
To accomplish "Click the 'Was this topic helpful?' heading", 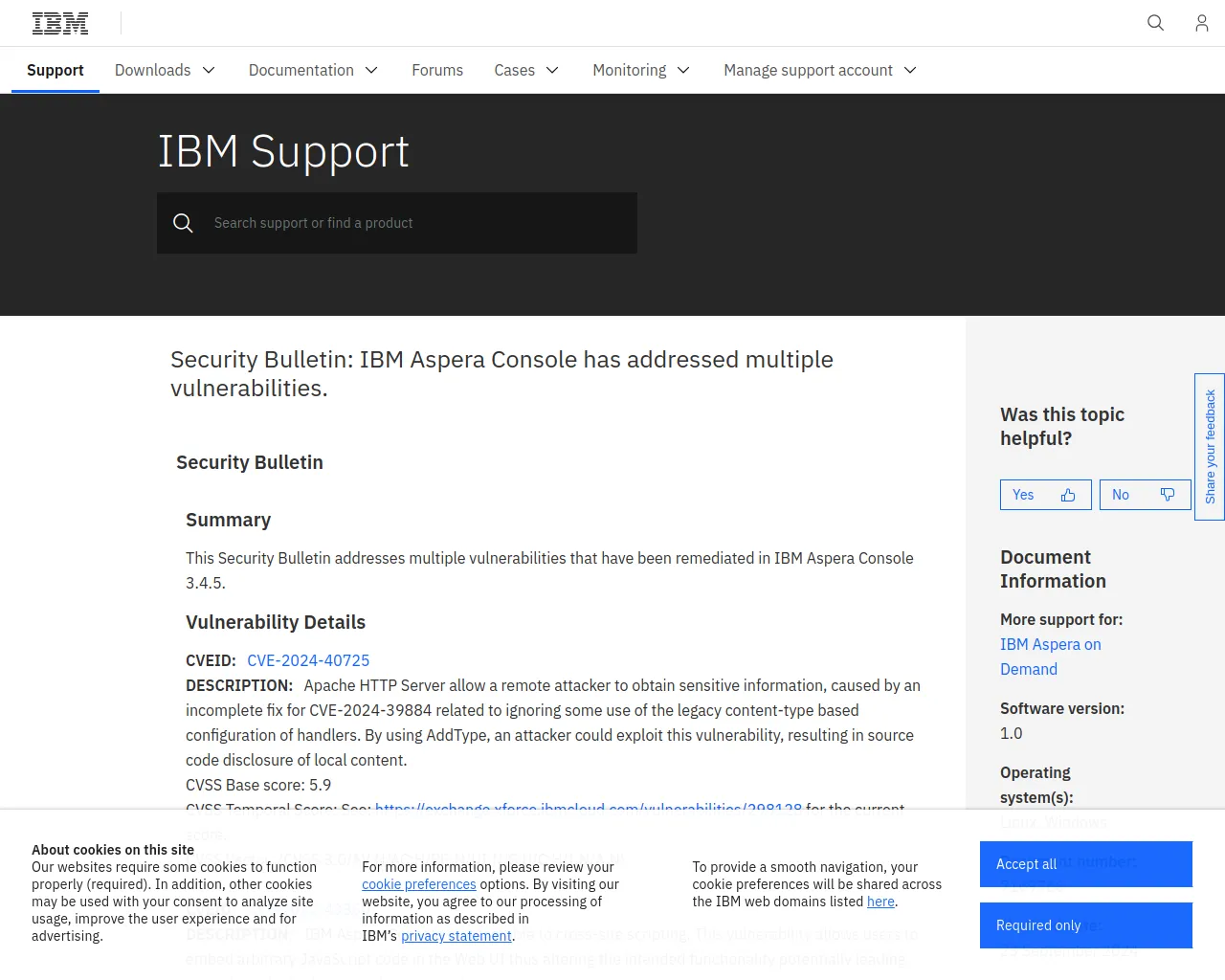I will coord(1062,426).
